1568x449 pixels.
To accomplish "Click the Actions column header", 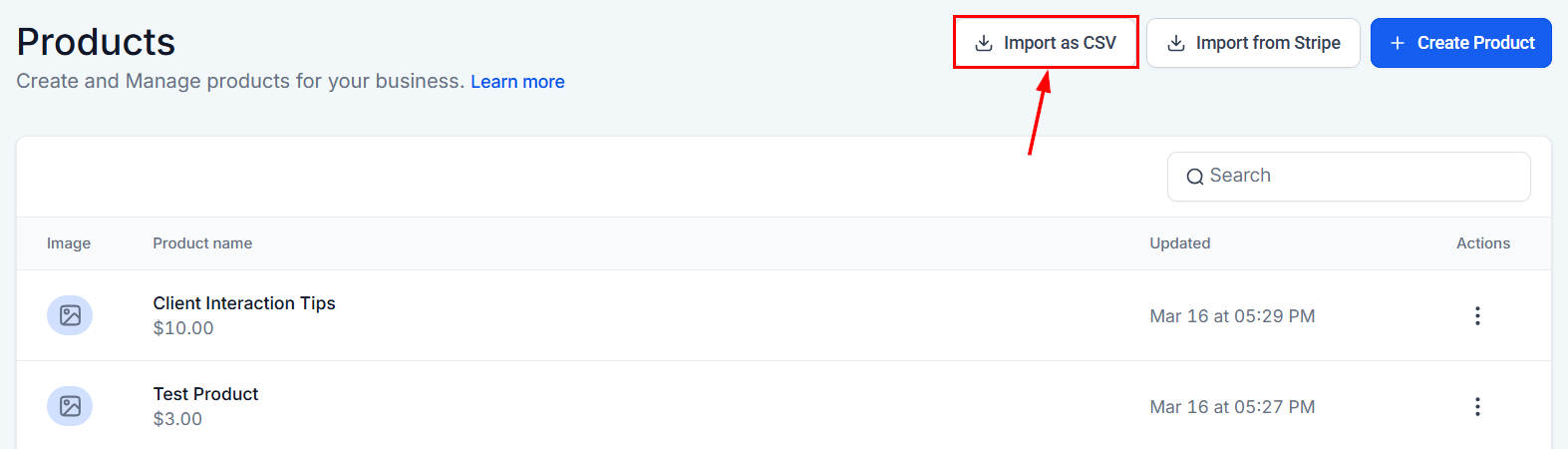I will coord(1483,243).
